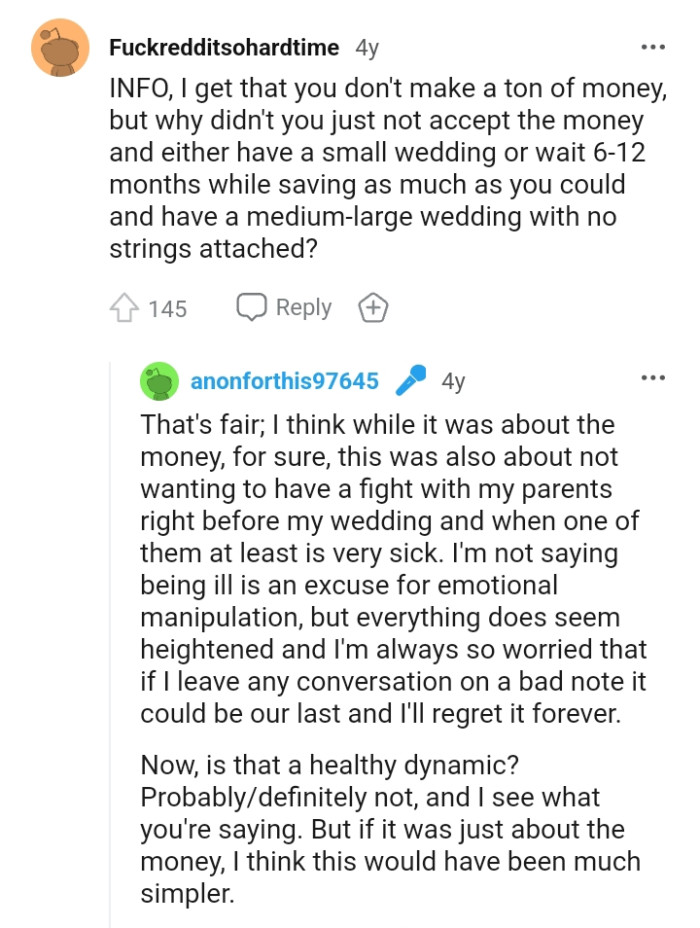This screenshot has width=700, height=928.
Task: Click the award pentagon to open award options
Action: tap(372, 307)
